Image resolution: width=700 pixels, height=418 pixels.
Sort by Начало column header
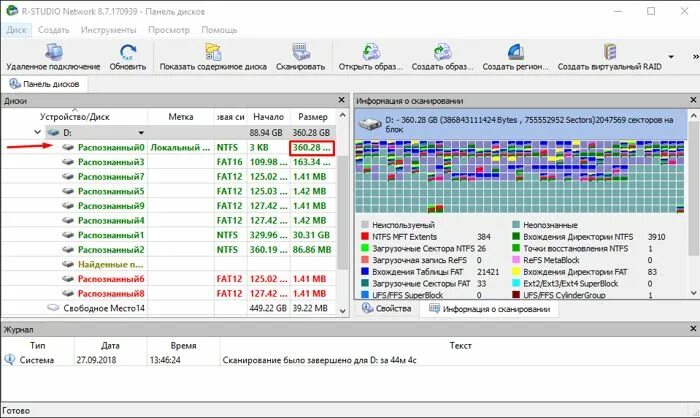pyautogui.click(x=268, y=117)
